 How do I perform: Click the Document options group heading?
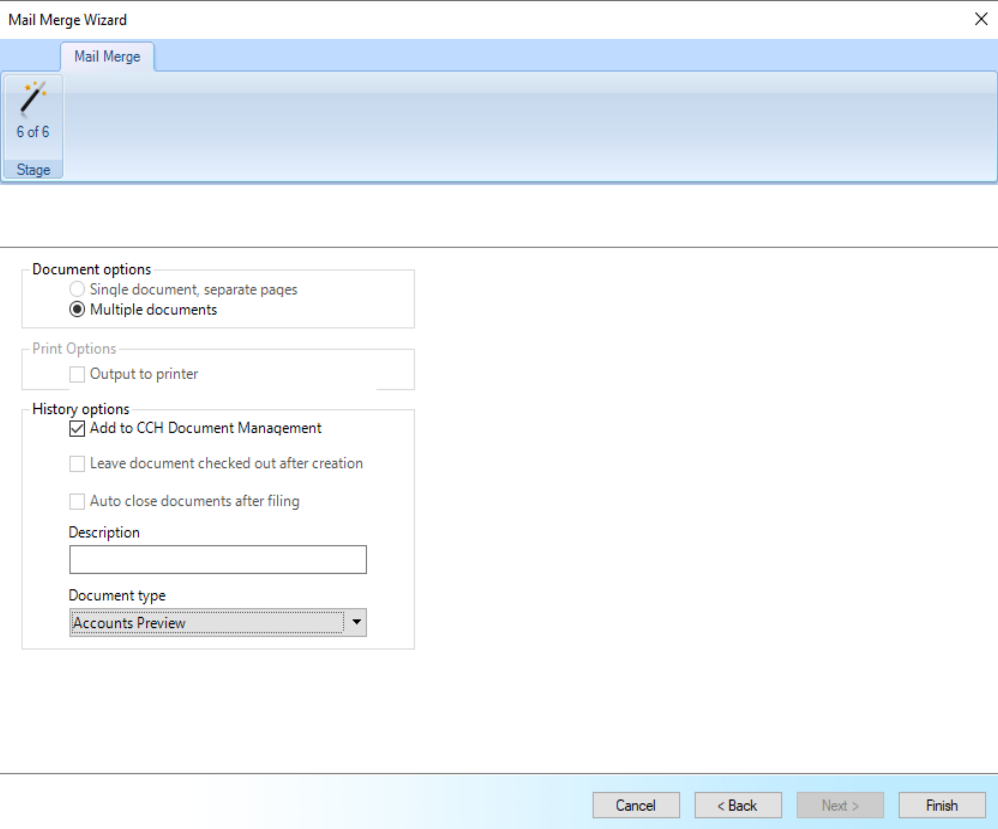[x=92, y=269]
